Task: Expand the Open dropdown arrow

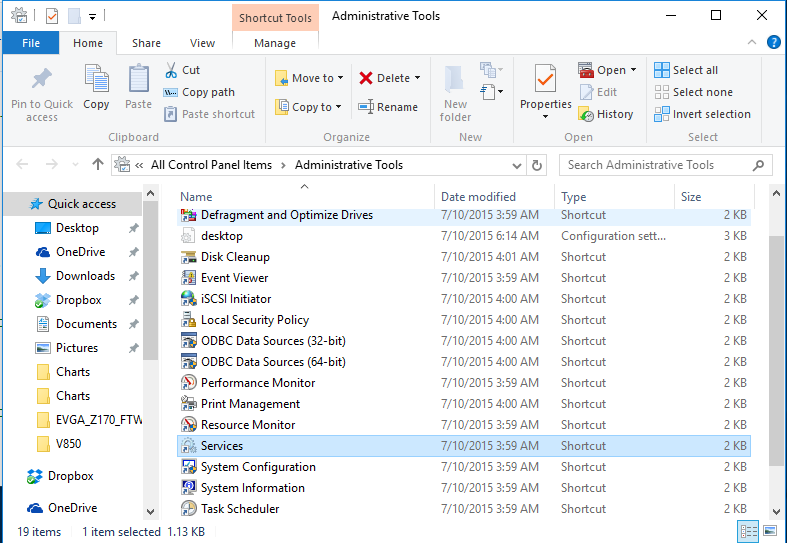Action: click(x=633, y=70)
